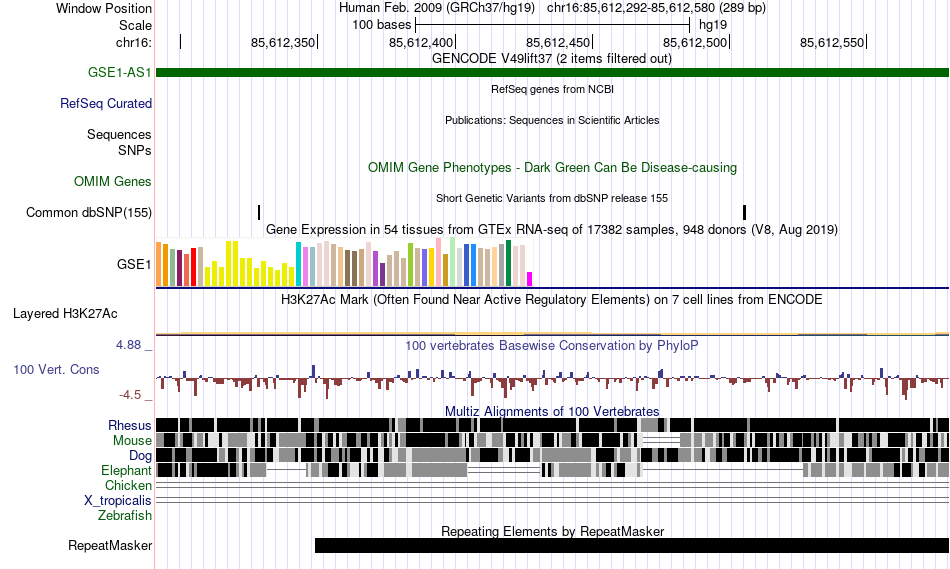Select the green GSE1-AS1 transcript bar

pos(553,73)
